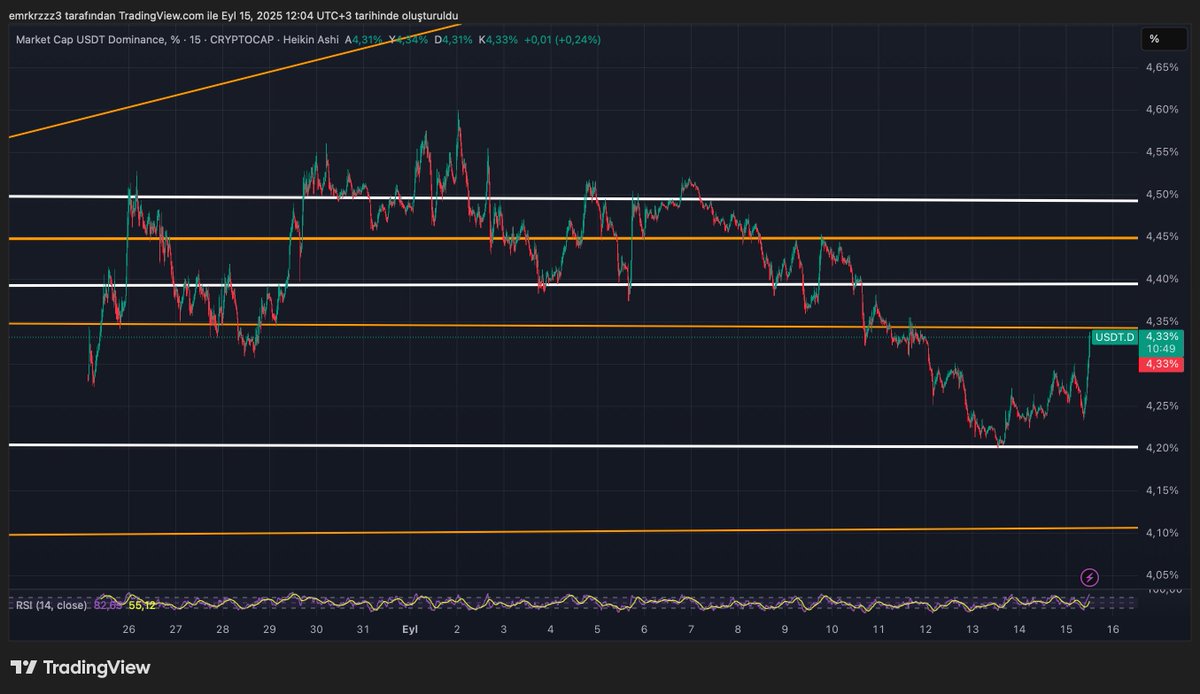The image size is (1200, 694).
Task: Click the +0,01 (+0,24%) change value
Action: [563, 39]
